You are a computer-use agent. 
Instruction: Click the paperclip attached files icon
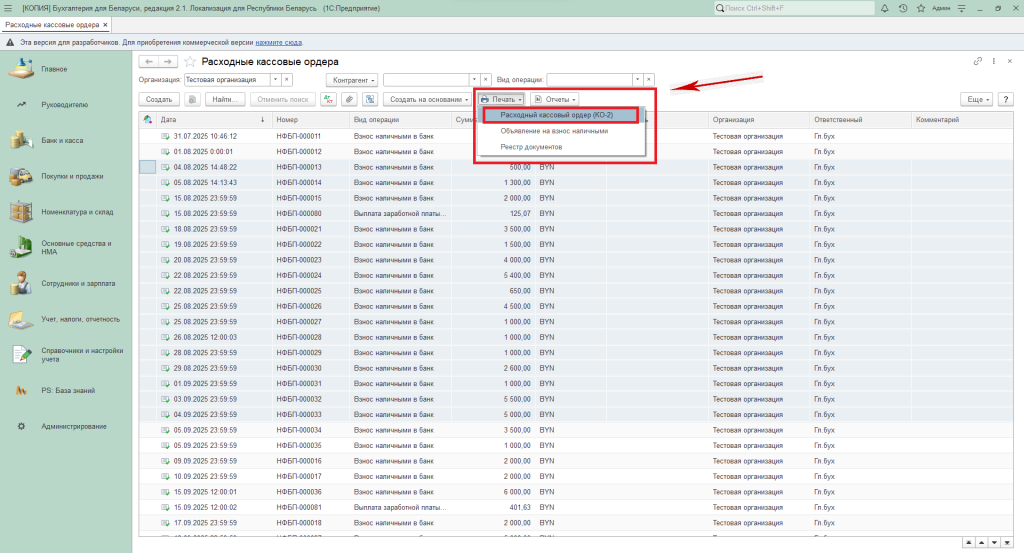tap(348, 100)
